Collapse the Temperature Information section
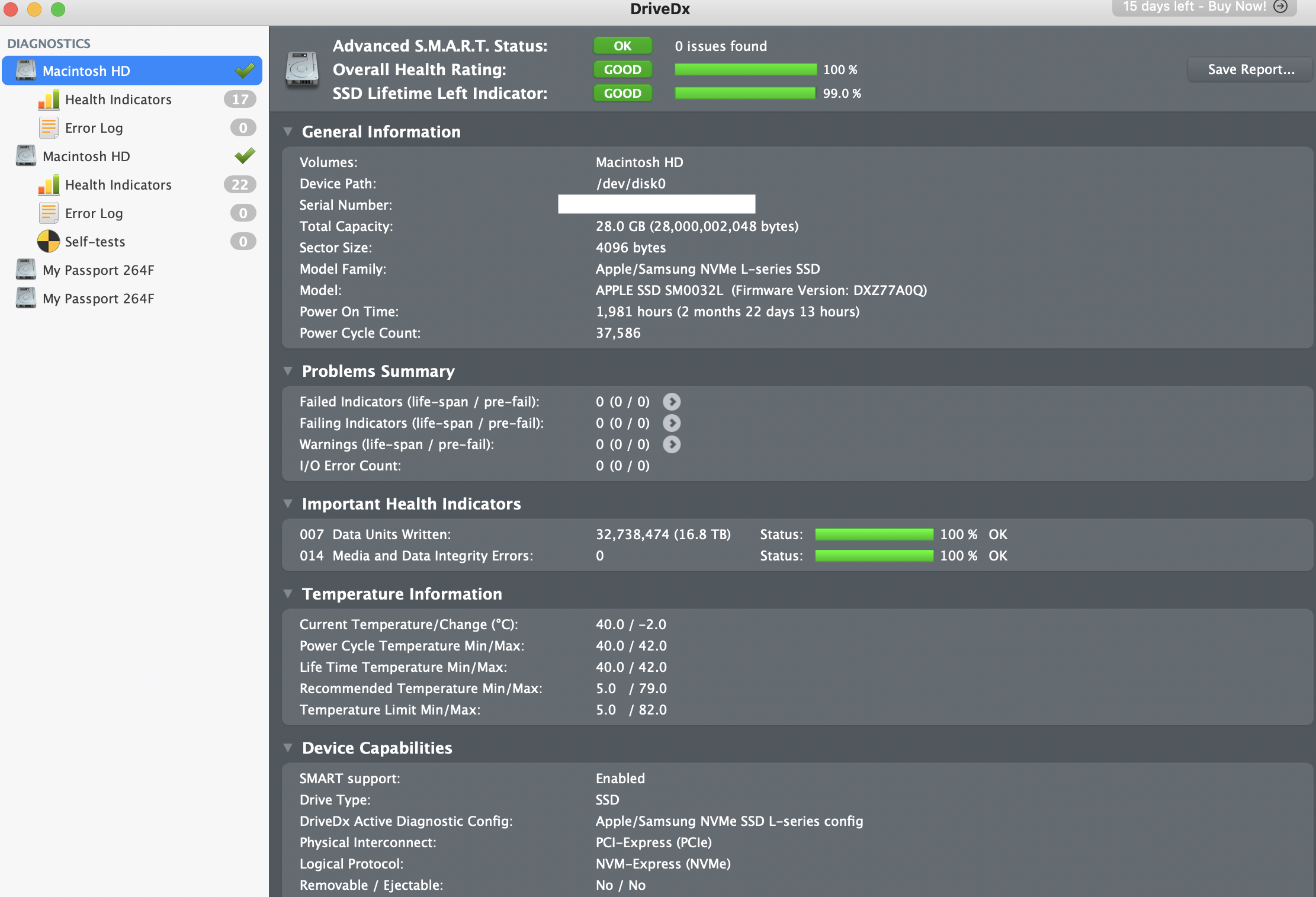Viewport: 1316px width, 897px height. tap(288, 594)
